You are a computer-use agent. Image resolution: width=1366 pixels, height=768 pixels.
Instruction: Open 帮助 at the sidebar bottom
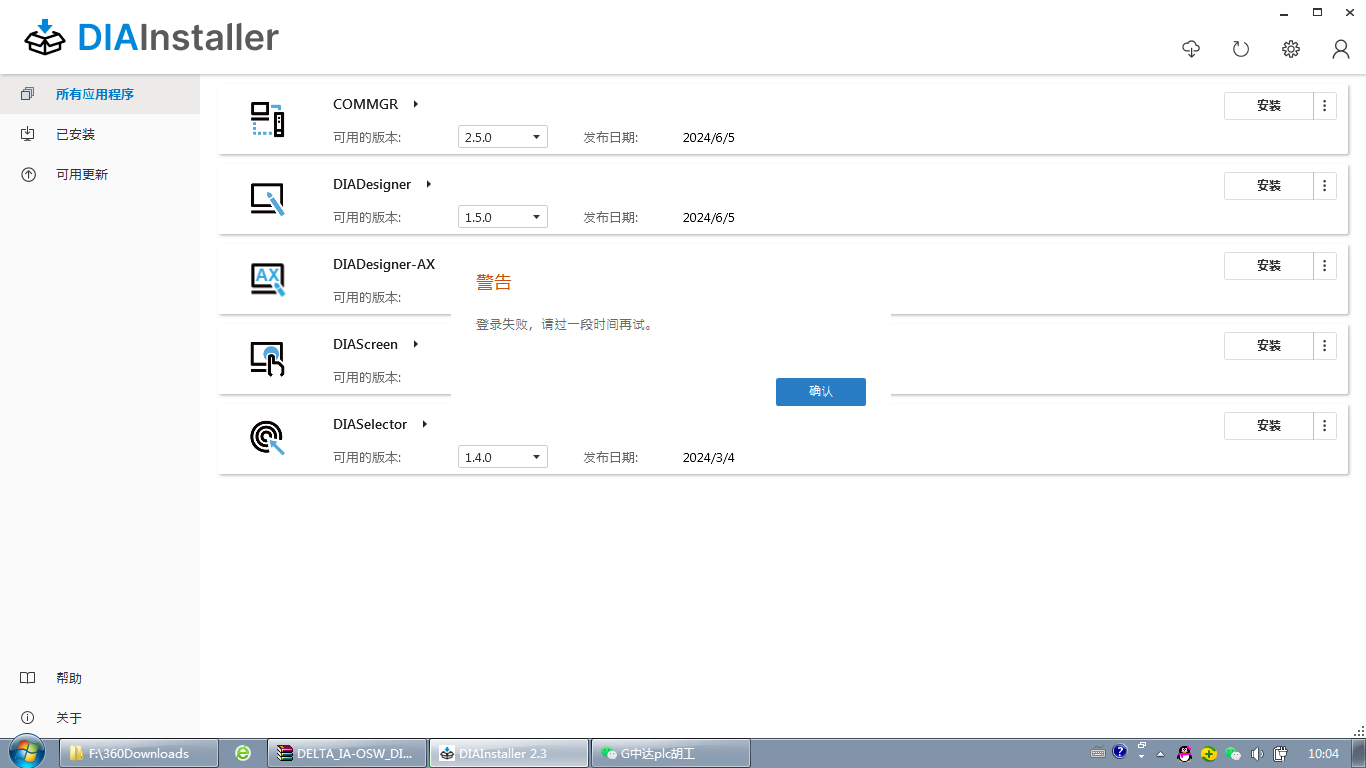68,678
